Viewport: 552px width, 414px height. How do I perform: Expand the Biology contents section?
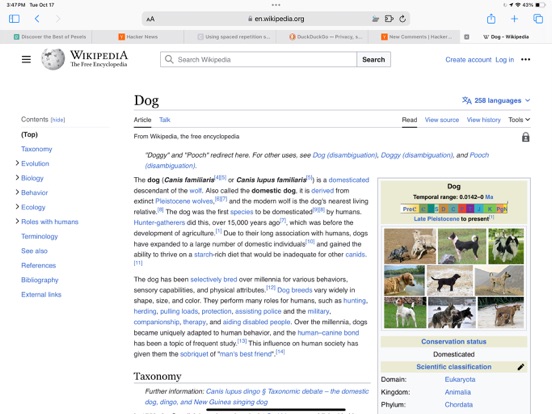pos(17,178)
